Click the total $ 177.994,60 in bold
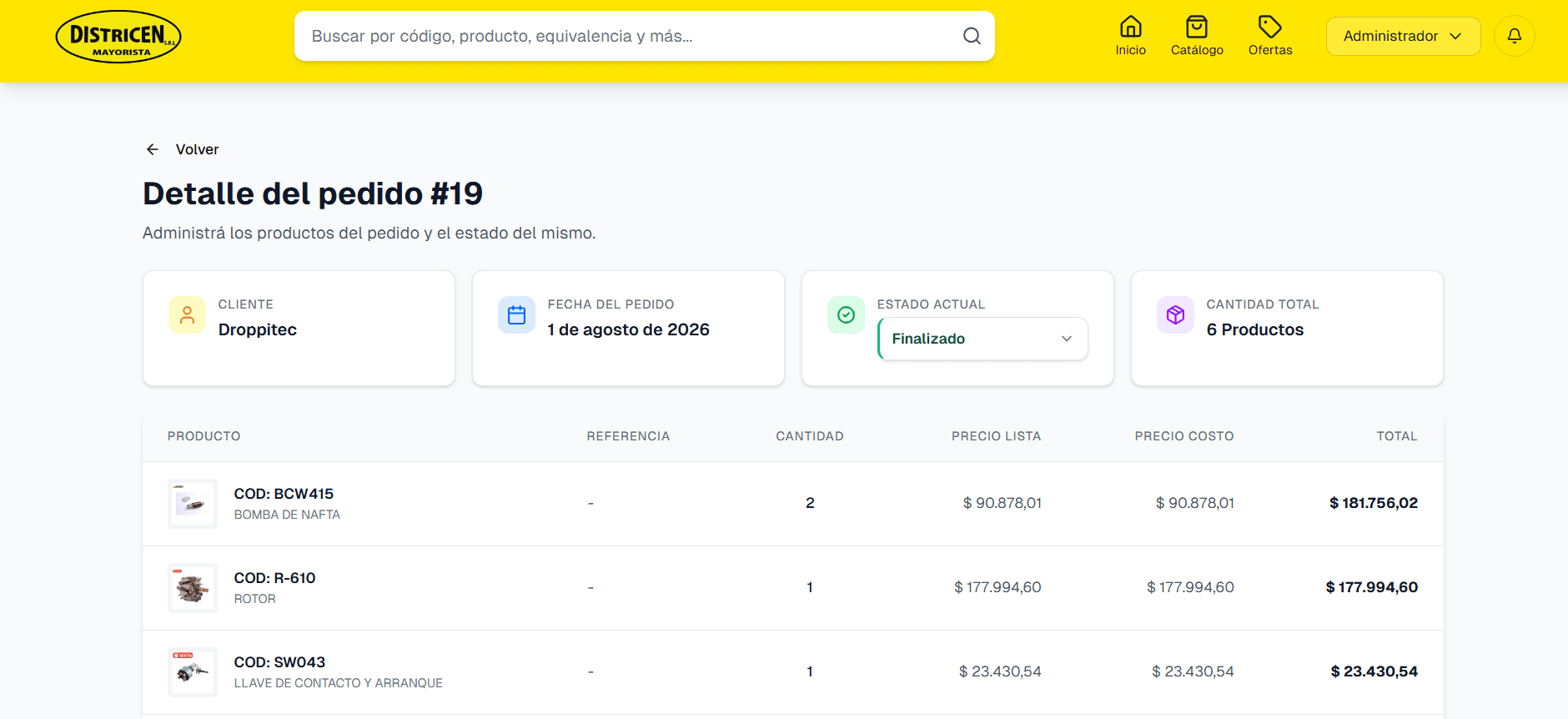1568x719 pixels. coord(1372,587)
